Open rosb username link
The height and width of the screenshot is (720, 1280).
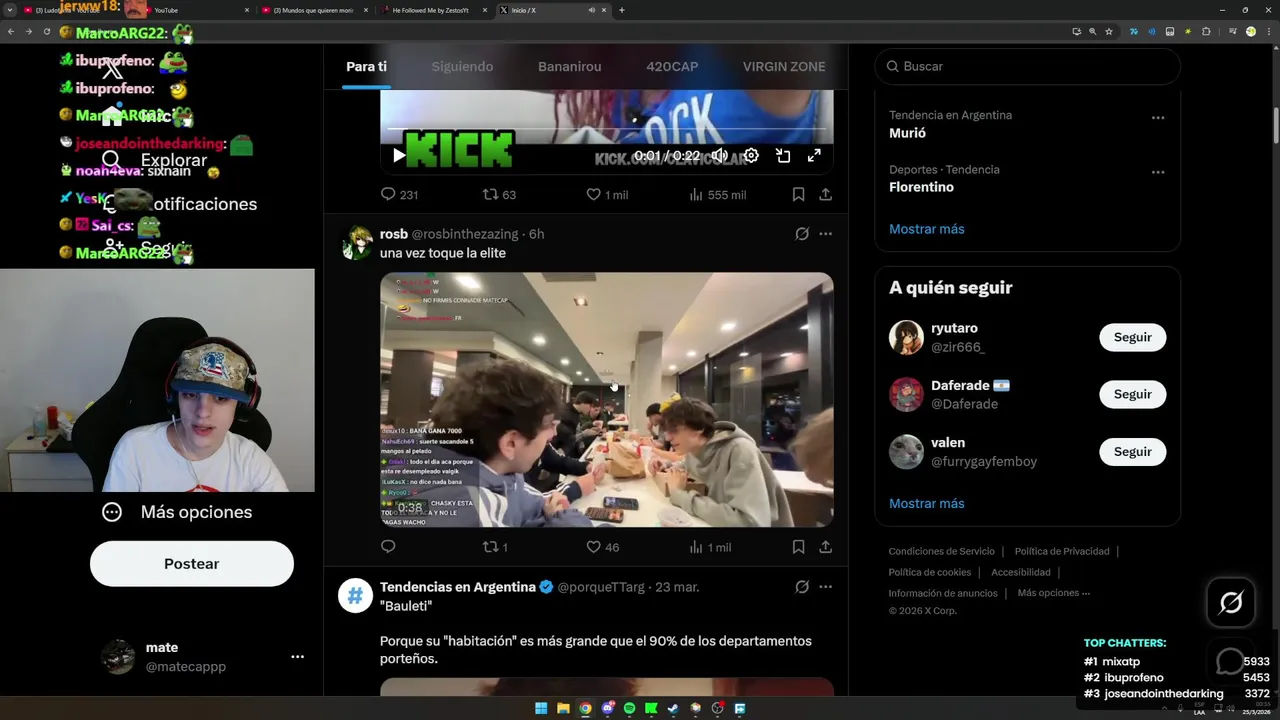click(393, 234)
